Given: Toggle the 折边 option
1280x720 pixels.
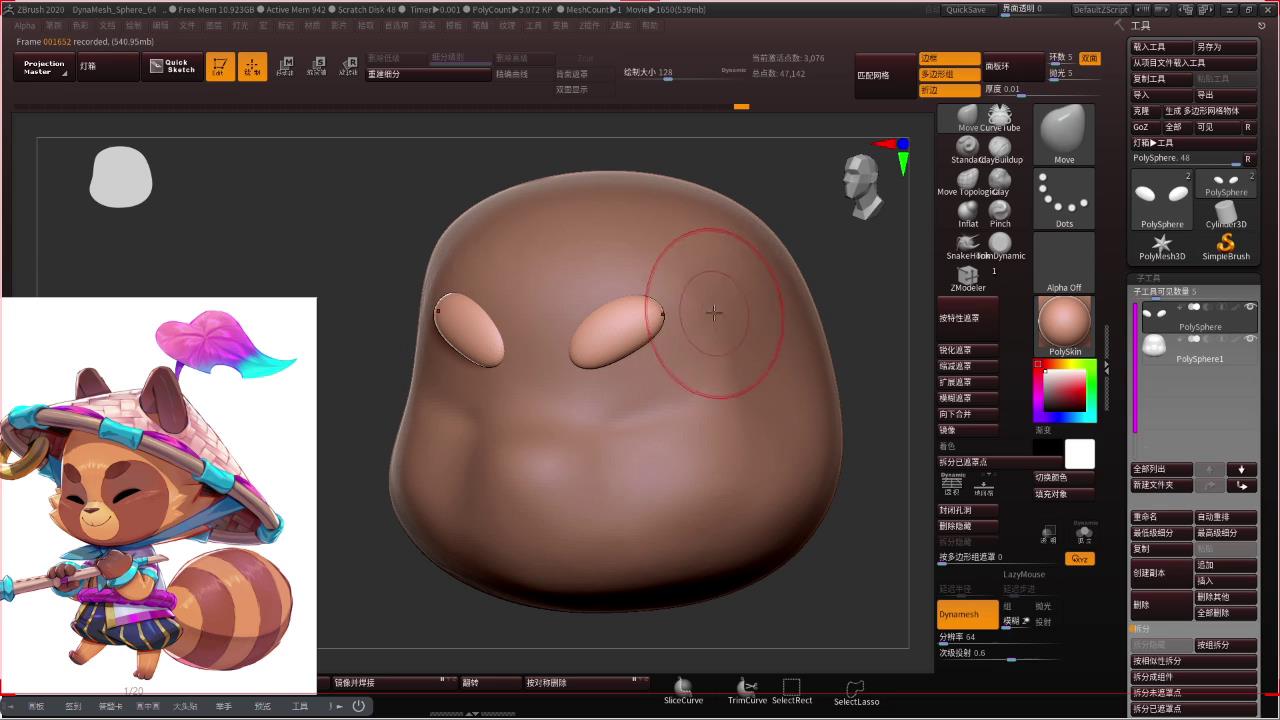Looking at the screenshot, I should [949, 90].
